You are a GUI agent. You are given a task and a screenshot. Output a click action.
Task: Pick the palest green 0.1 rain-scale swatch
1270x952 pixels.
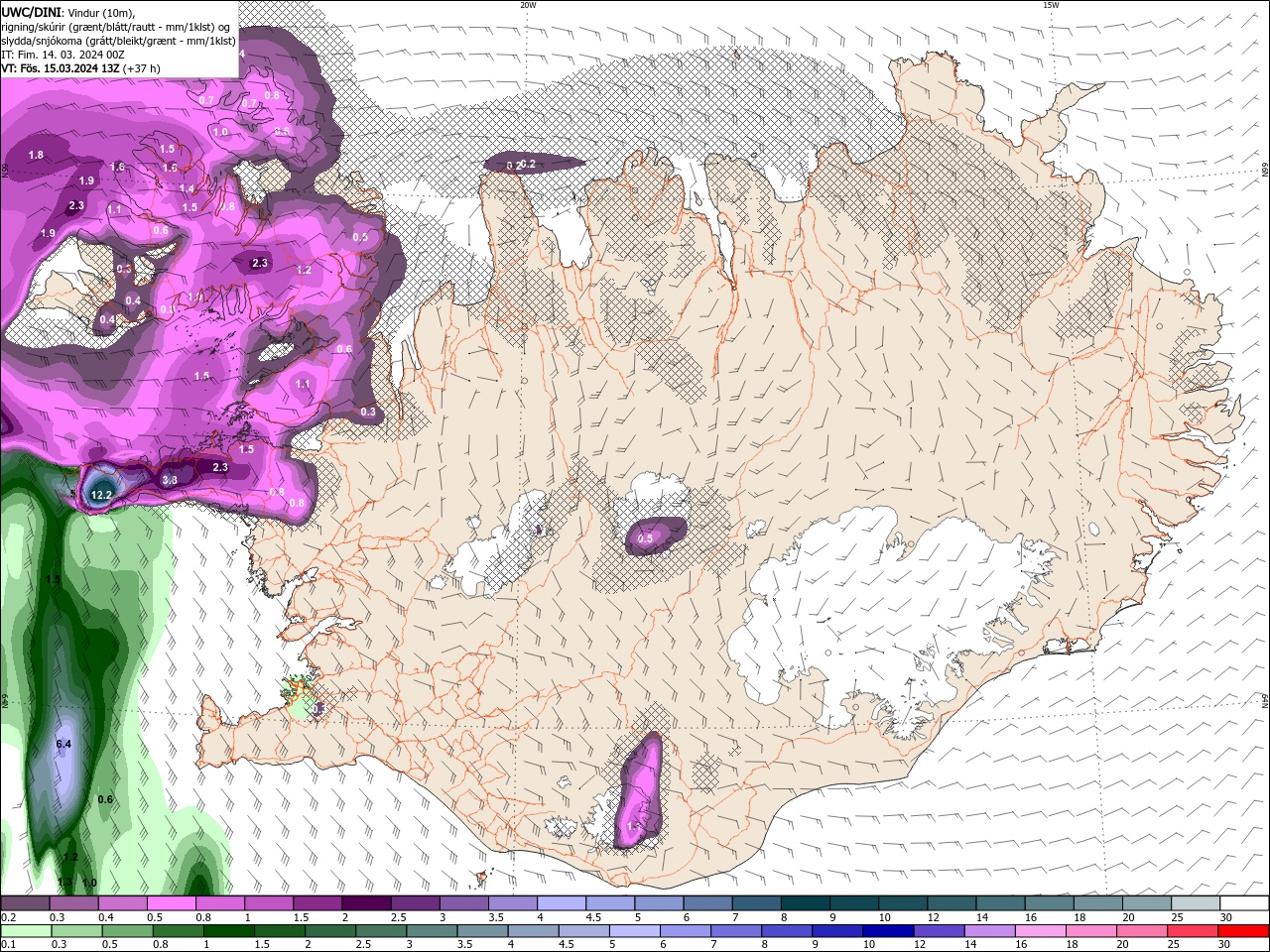(25, 930)
